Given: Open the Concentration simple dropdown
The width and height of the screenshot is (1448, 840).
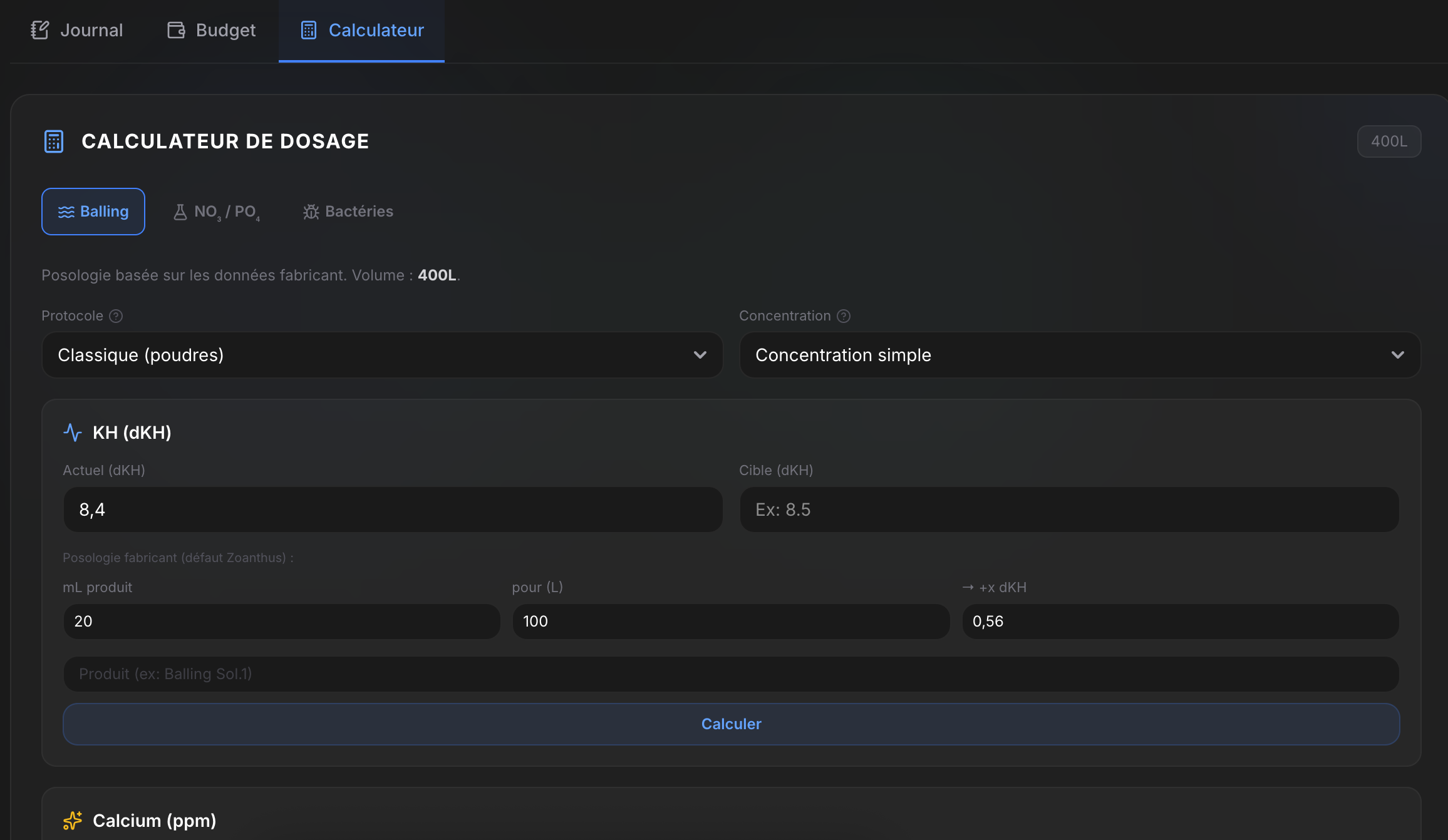Looking at the screenshot, I should (1065, 355).
